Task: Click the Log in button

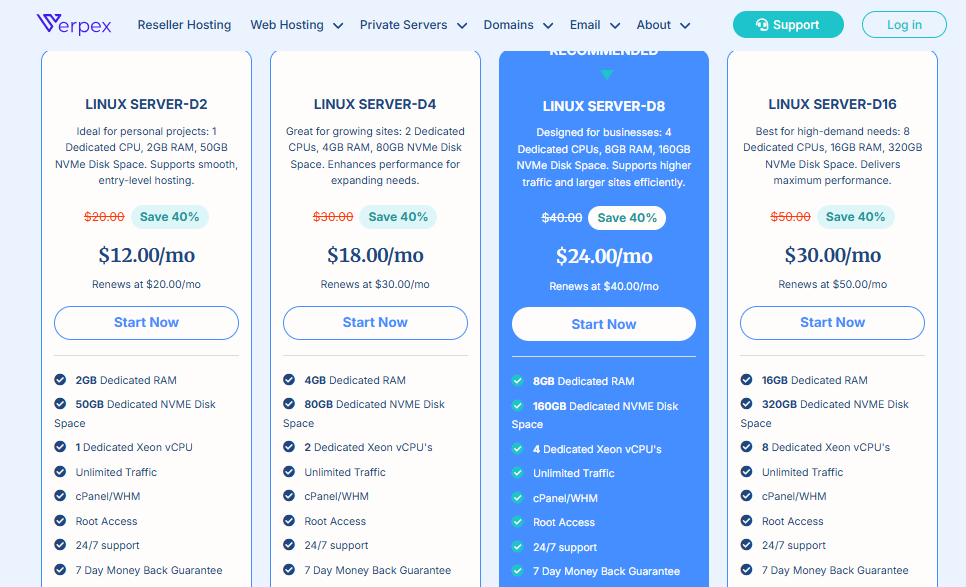Action: pos(904,25)
